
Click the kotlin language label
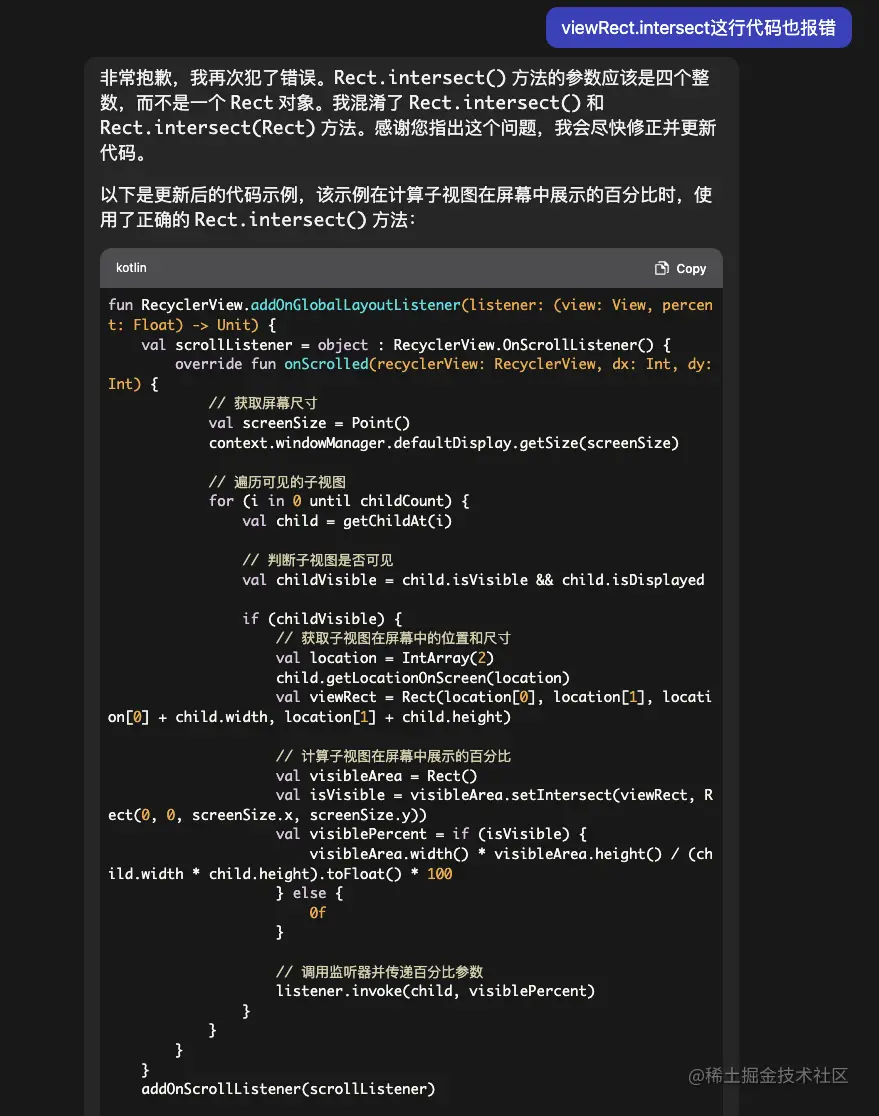[x=131, y=267]
